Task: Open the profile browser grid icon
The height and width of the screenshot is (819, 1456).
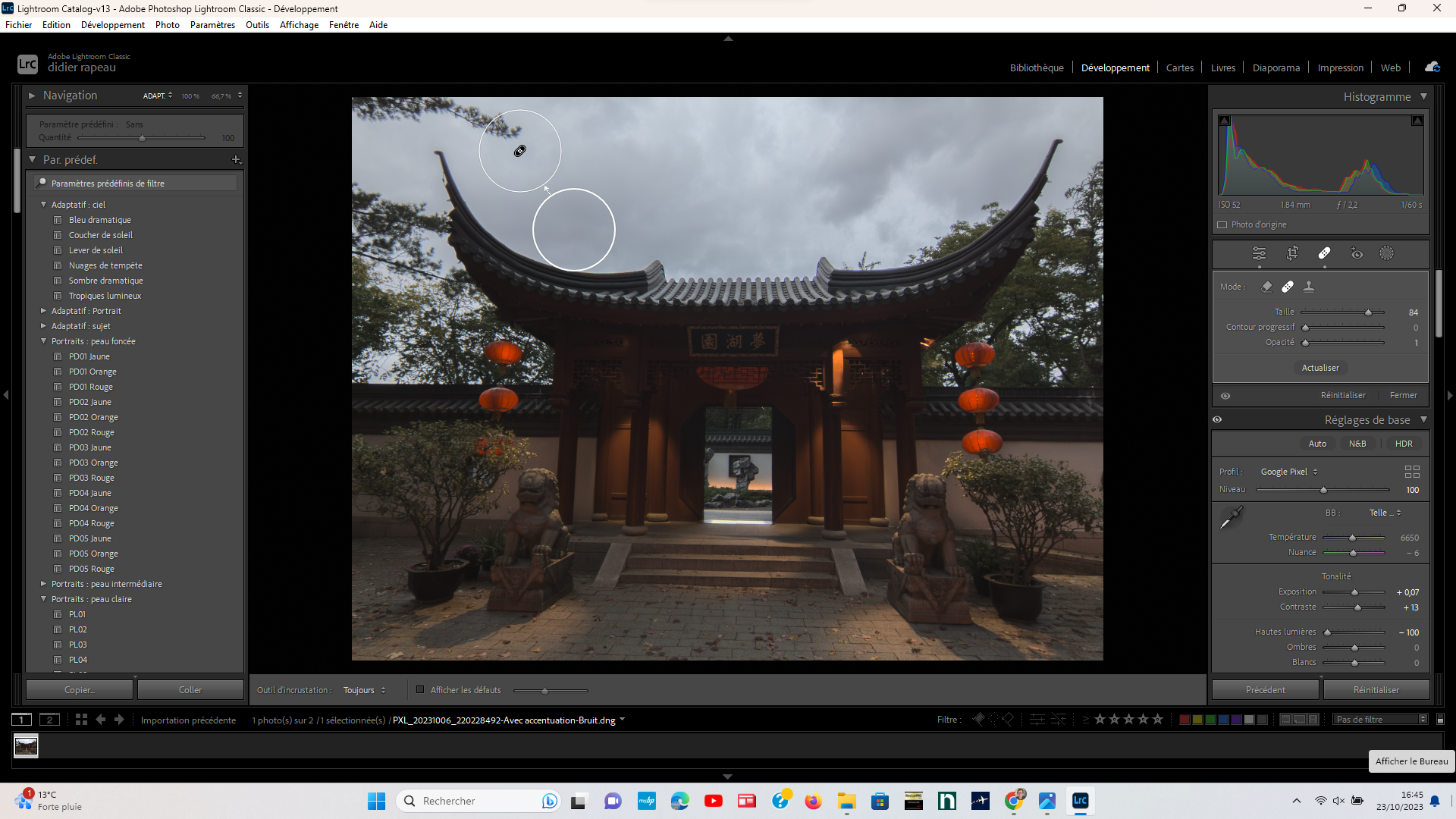Action: tap(1412, 472)
